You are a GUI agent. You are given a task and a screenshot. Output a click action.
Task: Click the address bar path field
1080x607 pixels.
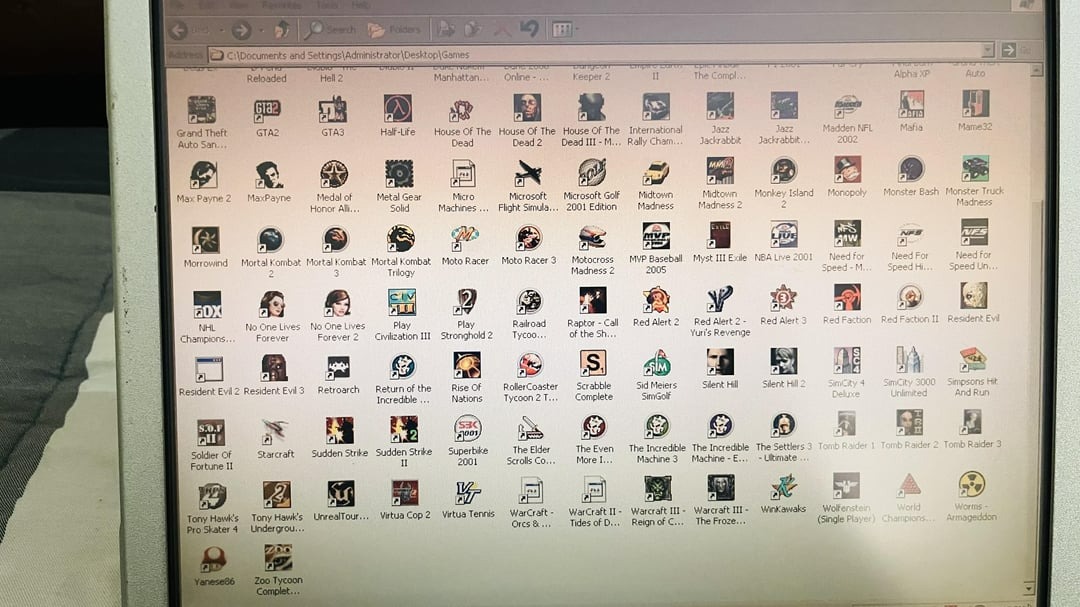coord(595,53)
